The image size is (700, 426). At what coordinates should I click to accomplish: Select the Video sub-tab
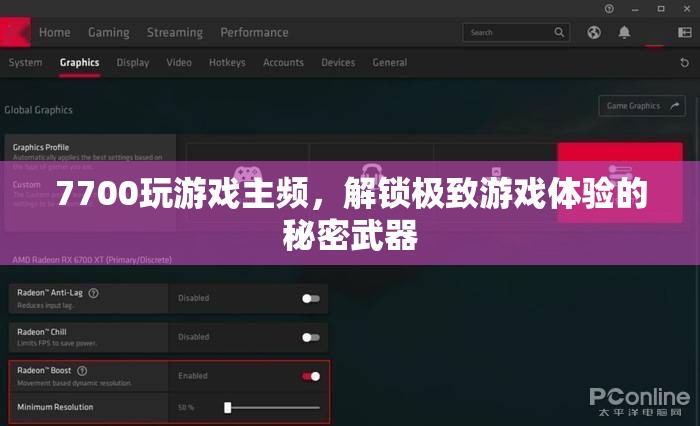pyautogui.click(x=179, y=63)
